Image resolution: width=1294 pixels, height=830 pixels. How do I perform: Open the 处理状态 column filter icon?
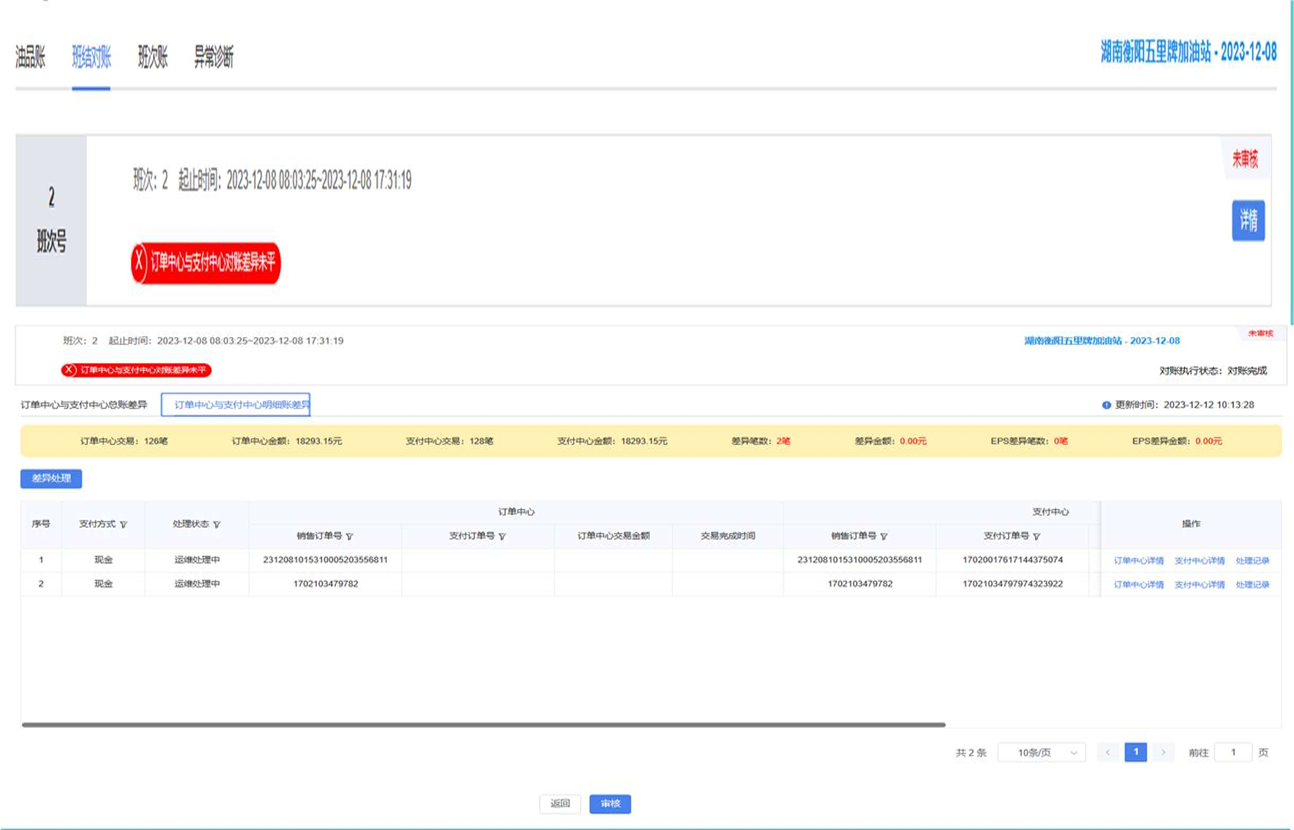pos(217,524)
